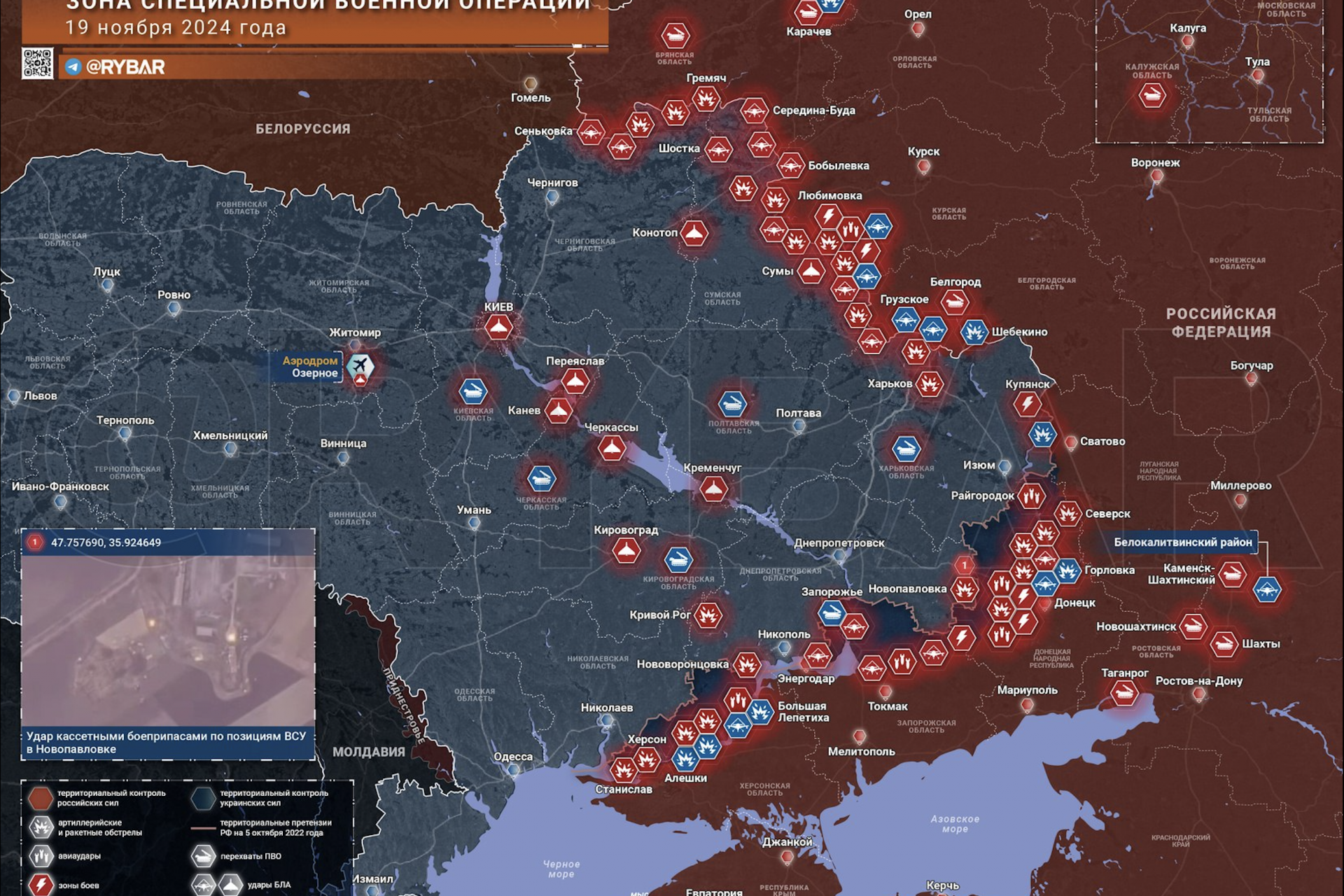Click numbered marker 1 beside coordinates 47.757690
The width and height of the screenshot is (1344, 896).
pyautogui.click(x=35, y=542)
